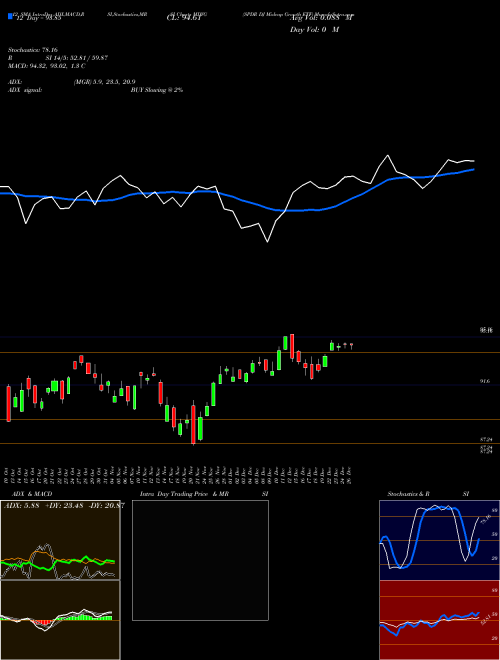This screenshot has height=660, width=500.
Task: Click the 95.16 price axis label
Action: click(x=487, y=330)
